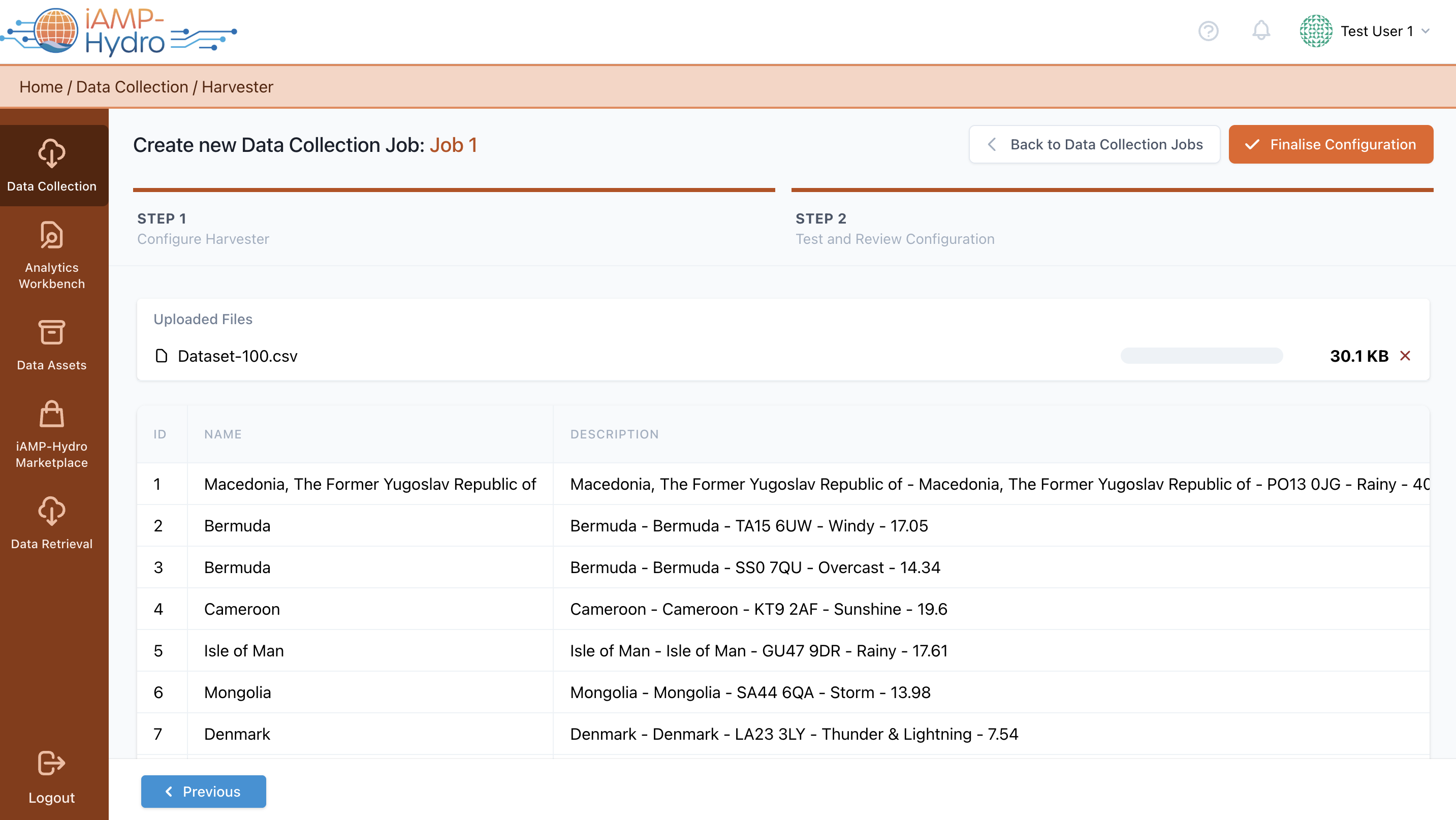Click Back to Data Collection Jobs
Viewport: 1456px width, 820px height.
click(1094, 145)
